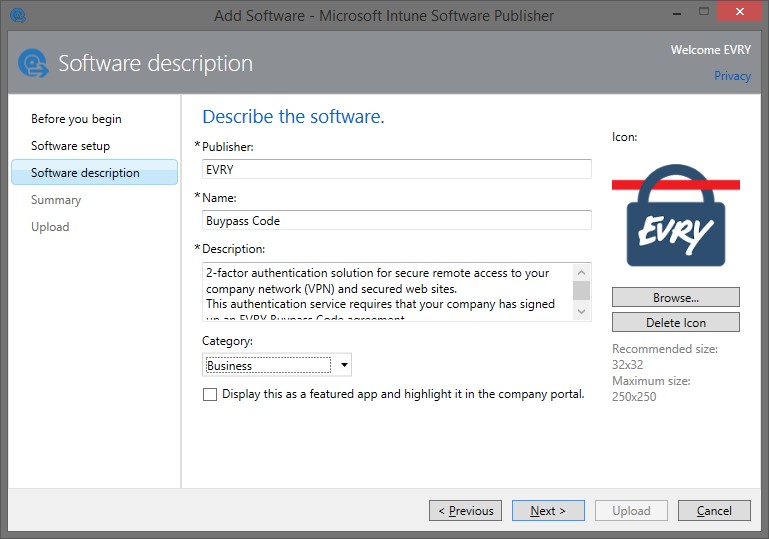Go to the Software setup step
769x539 pixels.
coord(70,146)
